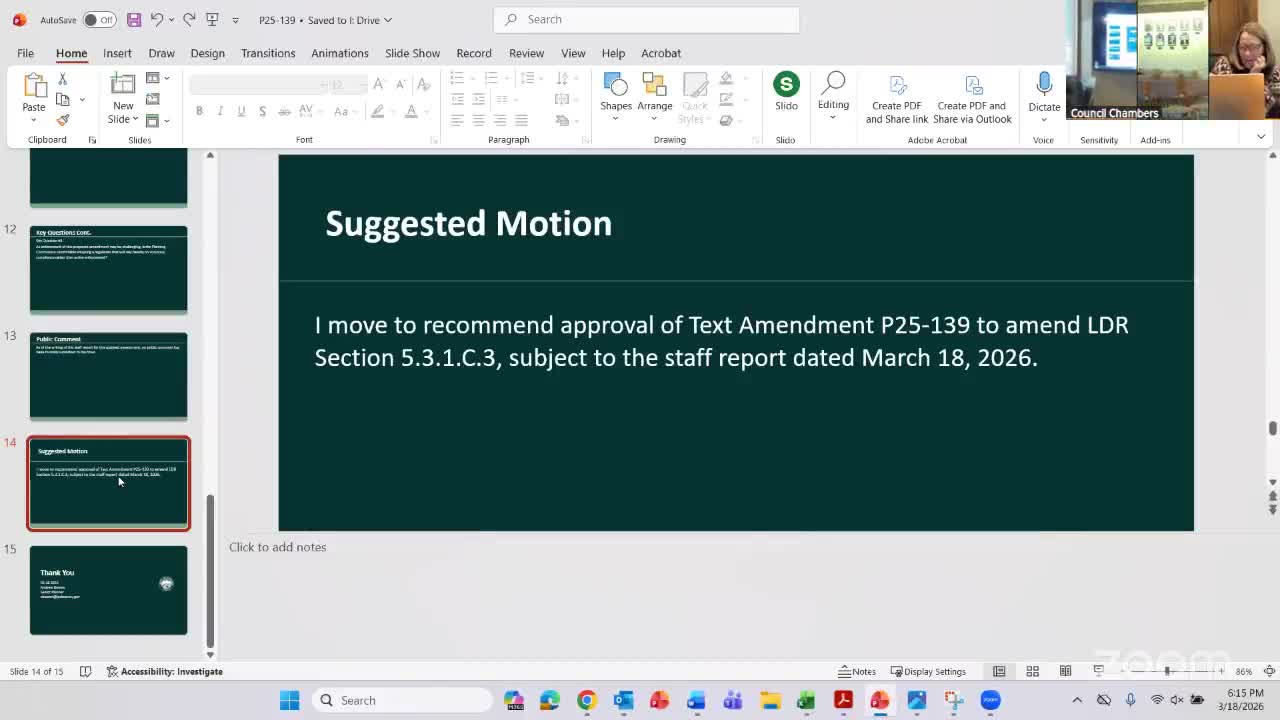
Task: Save the presentation with the Save icon
Action: coord(134,20)
